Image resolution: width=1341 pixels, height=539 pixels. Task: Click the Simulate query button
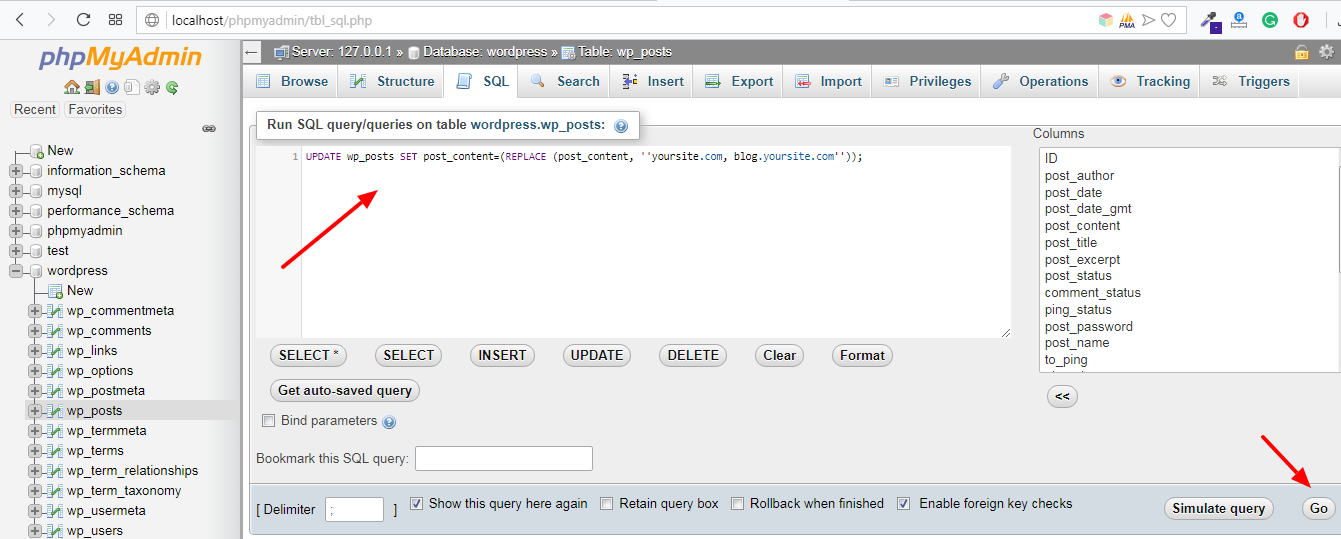coord(1219,508)
